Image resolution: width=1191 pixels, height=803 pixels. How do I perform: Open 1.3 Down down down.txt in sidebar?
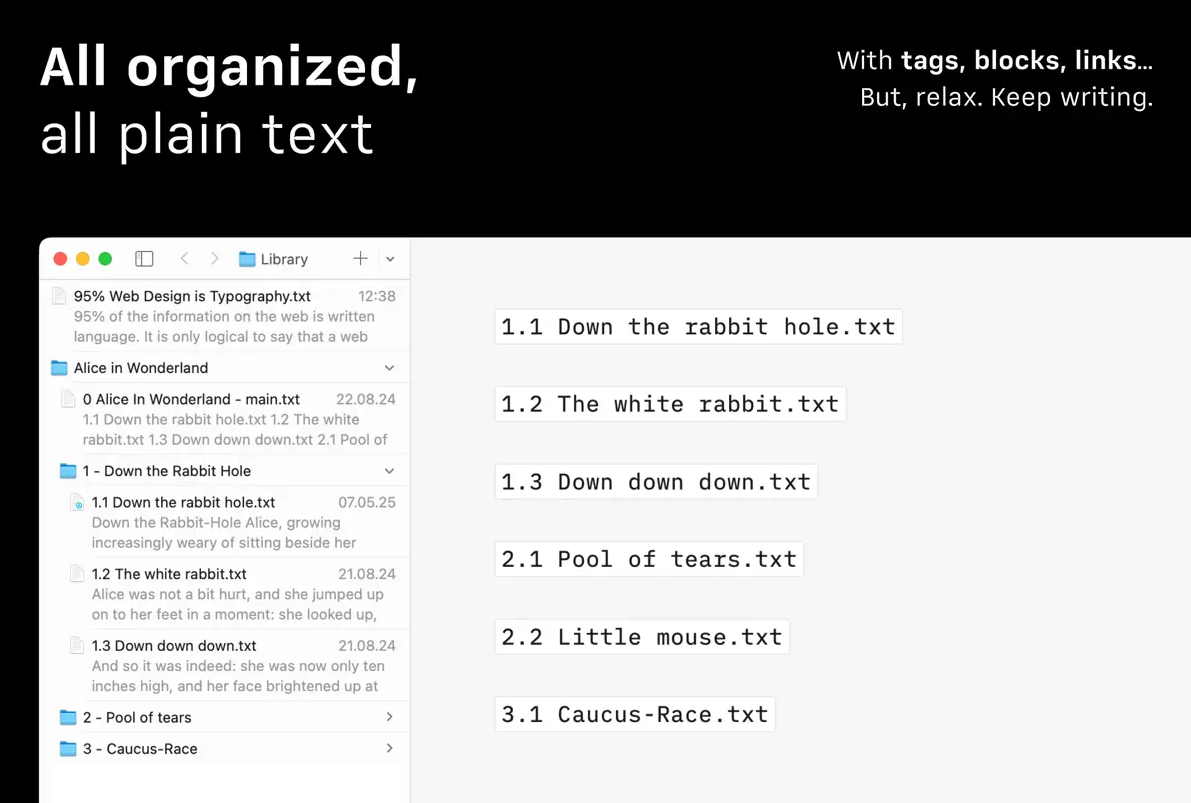coord(225,665)
